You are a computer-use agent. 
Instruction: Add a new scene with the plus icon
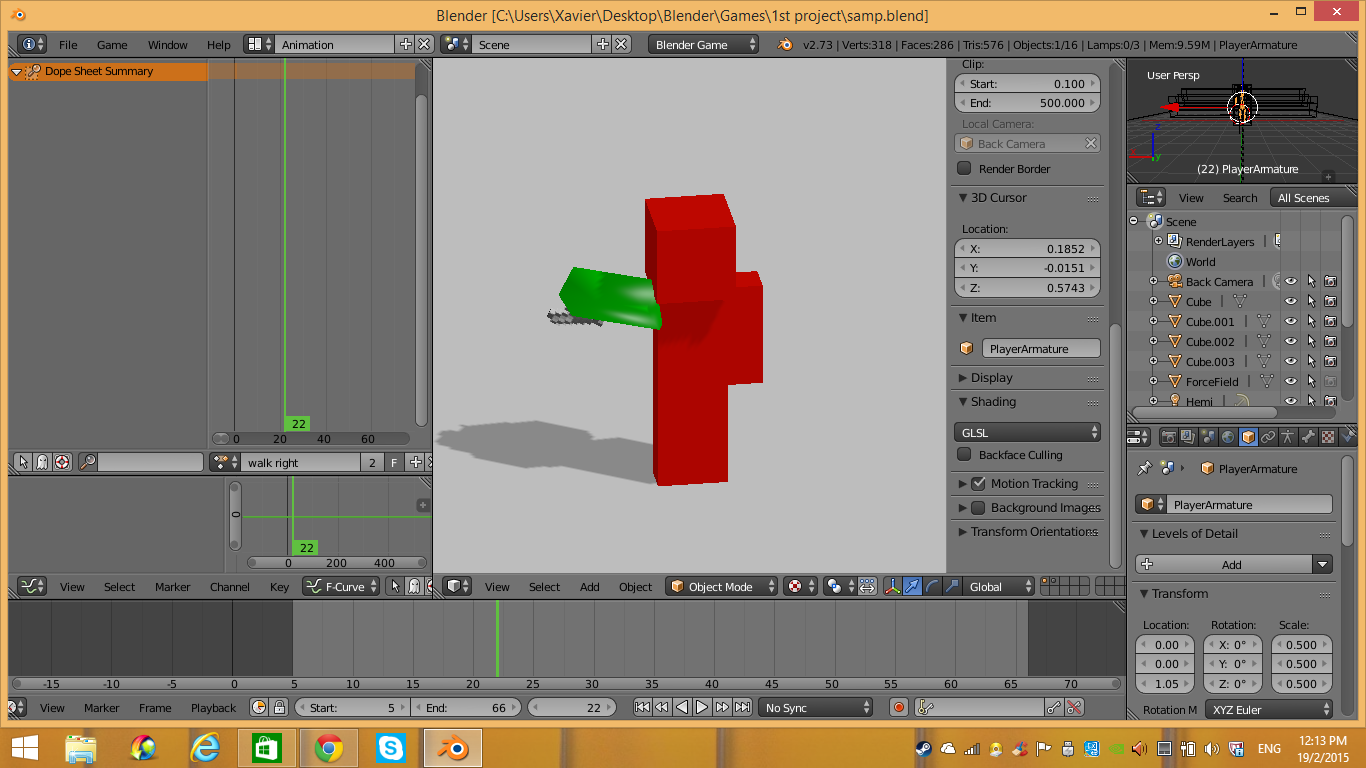[x=602, y=44]
